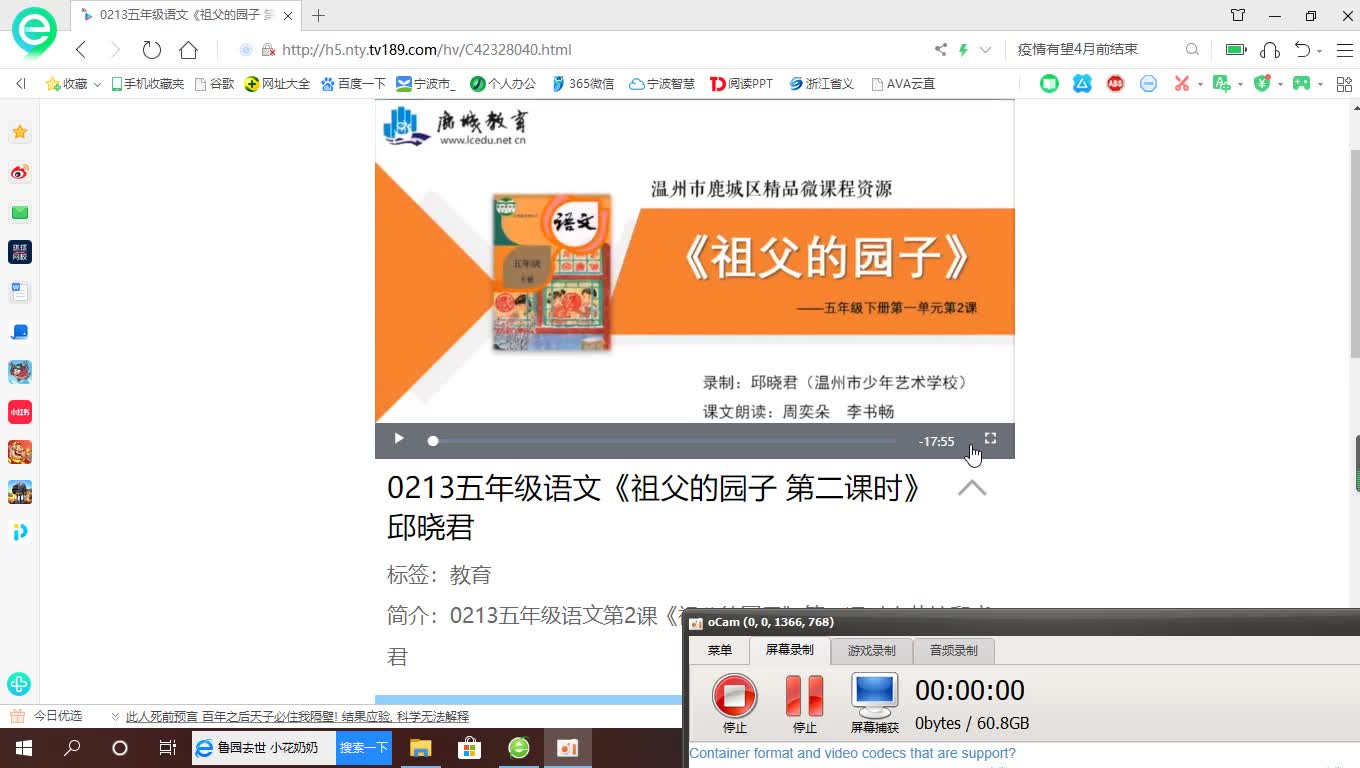Play the video with the play button

399,438
